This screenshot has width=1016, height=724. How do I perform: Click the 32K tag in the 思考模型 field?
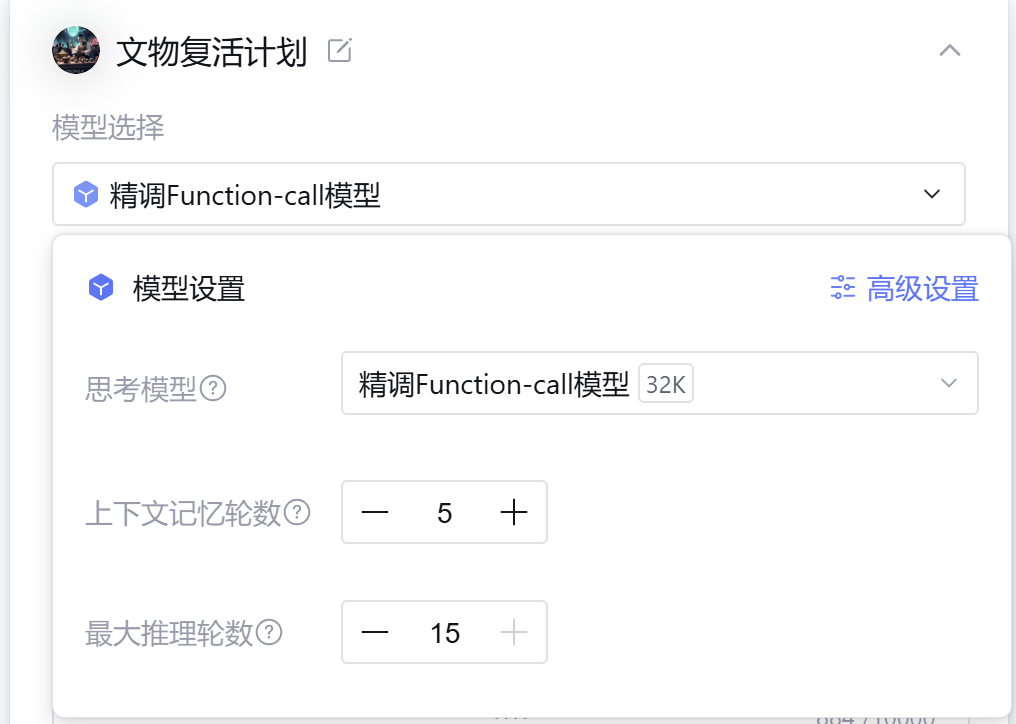tap(666, 385)
